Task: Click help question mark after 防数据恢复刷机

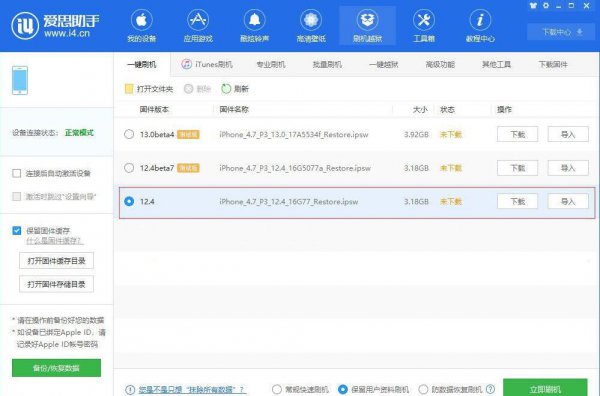Action: click(490, 389)
